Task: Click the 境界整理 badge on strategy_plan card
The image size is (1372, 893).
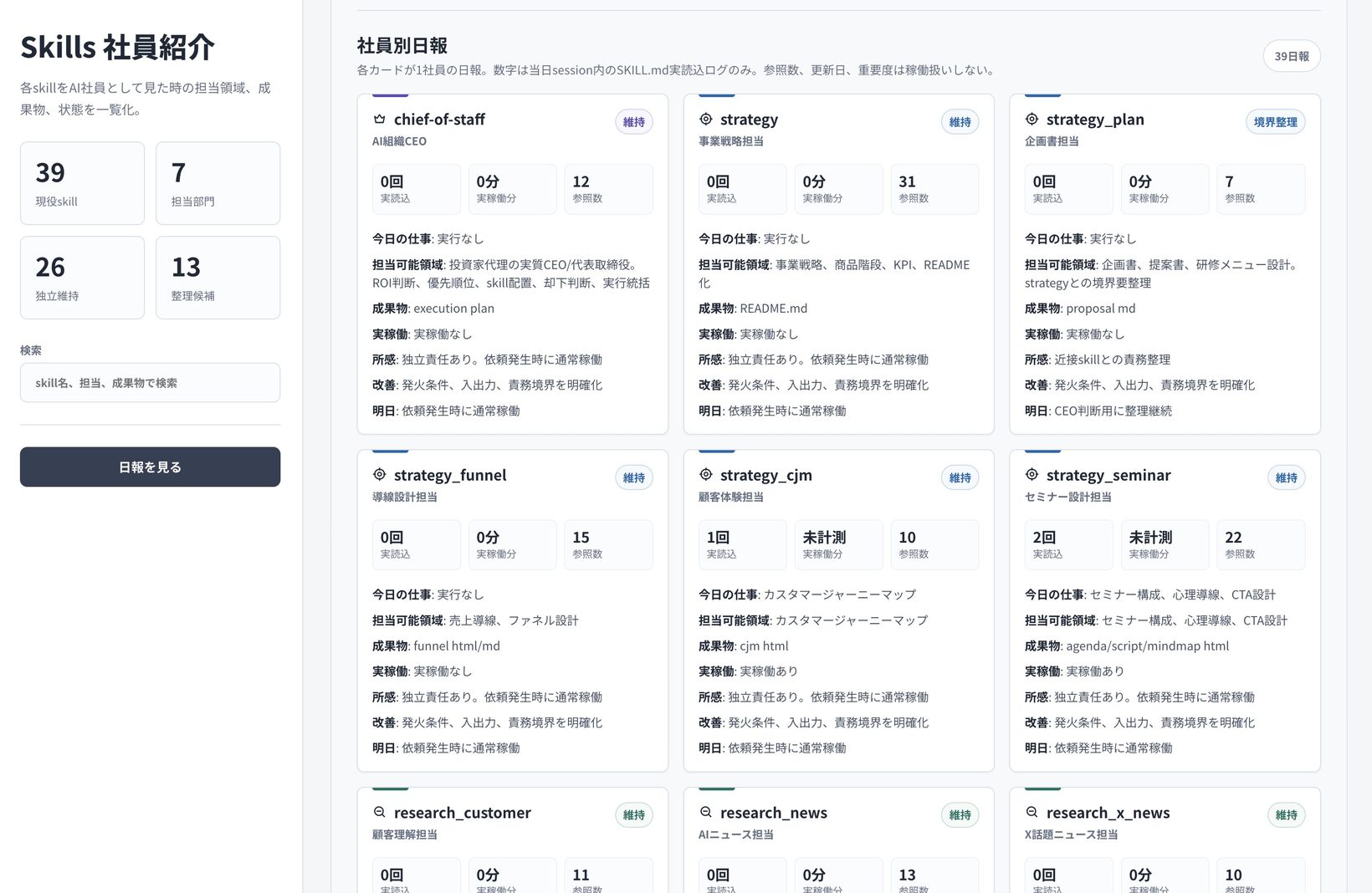Action: click(1276, 122)
